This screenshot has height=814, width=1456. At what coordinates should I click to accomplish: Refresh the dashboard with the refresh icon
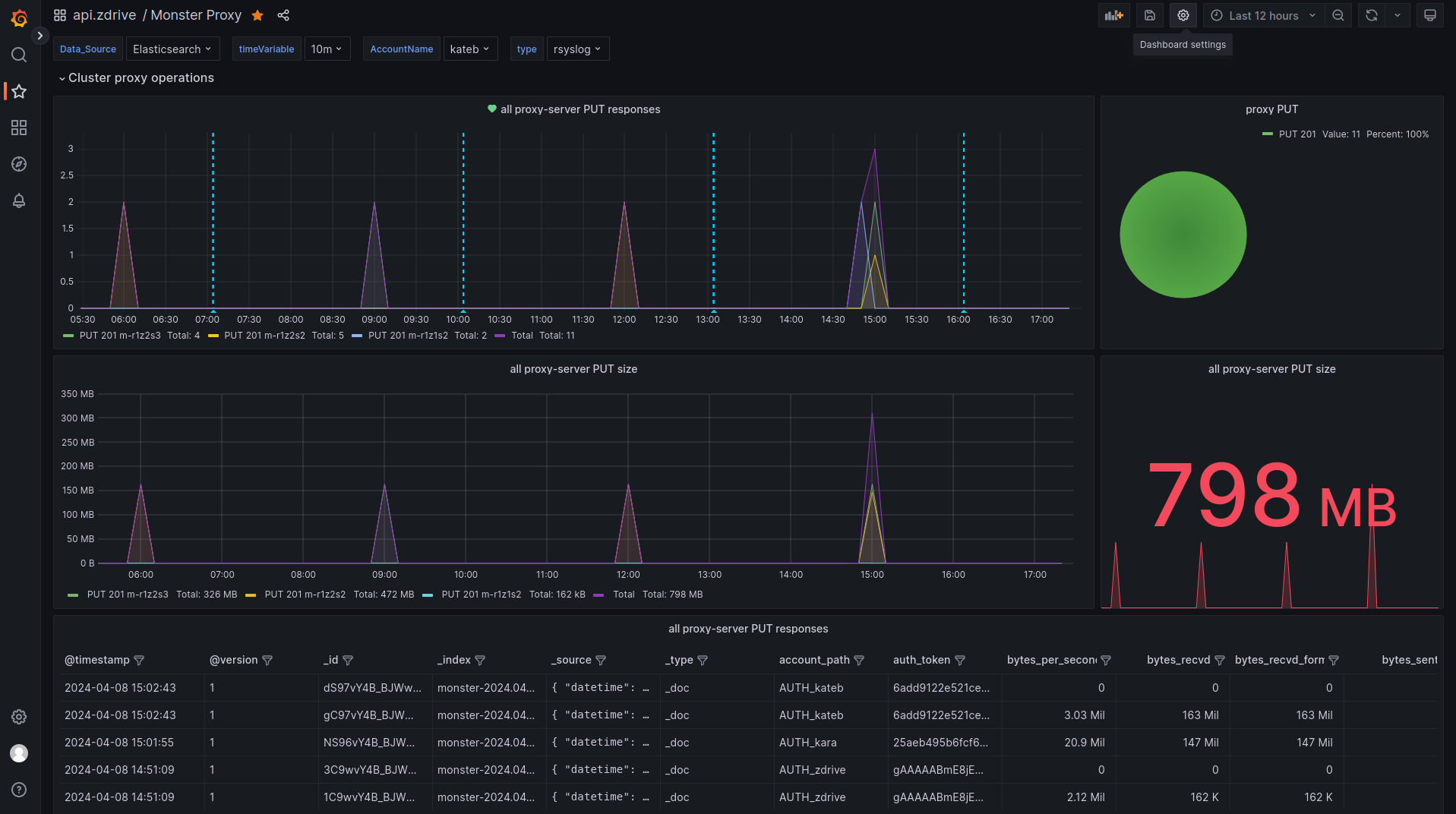pyautogui.click(x=1371, y=15)
